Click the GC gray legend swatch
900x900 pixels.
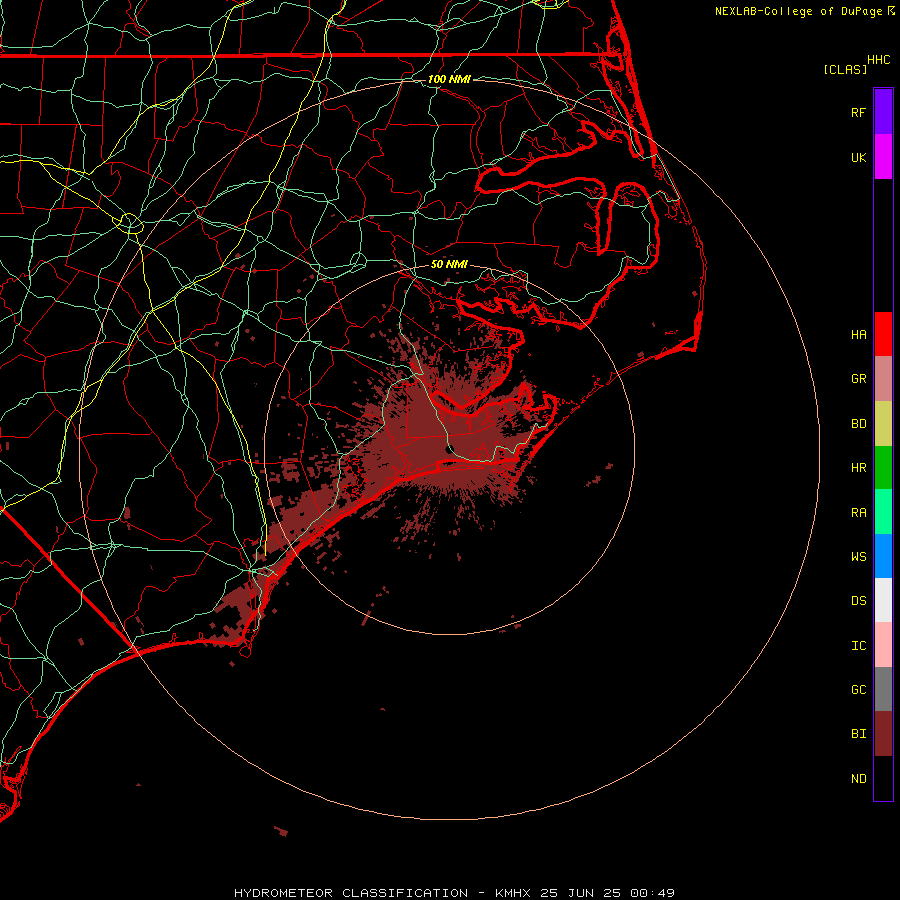coord(883,689)
